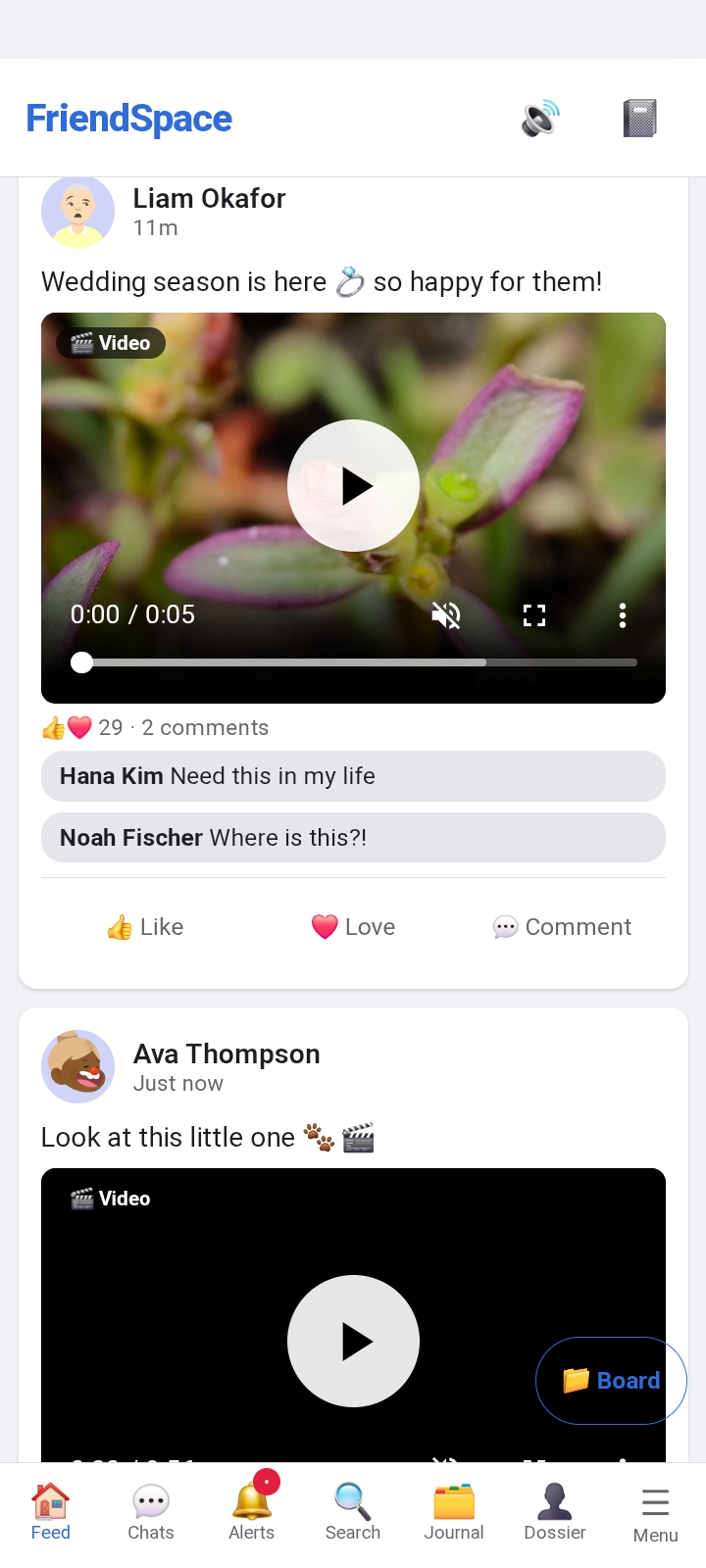Like Liam Okafor's post
This screenshot has height=1568, width=706.
point(145,927)
